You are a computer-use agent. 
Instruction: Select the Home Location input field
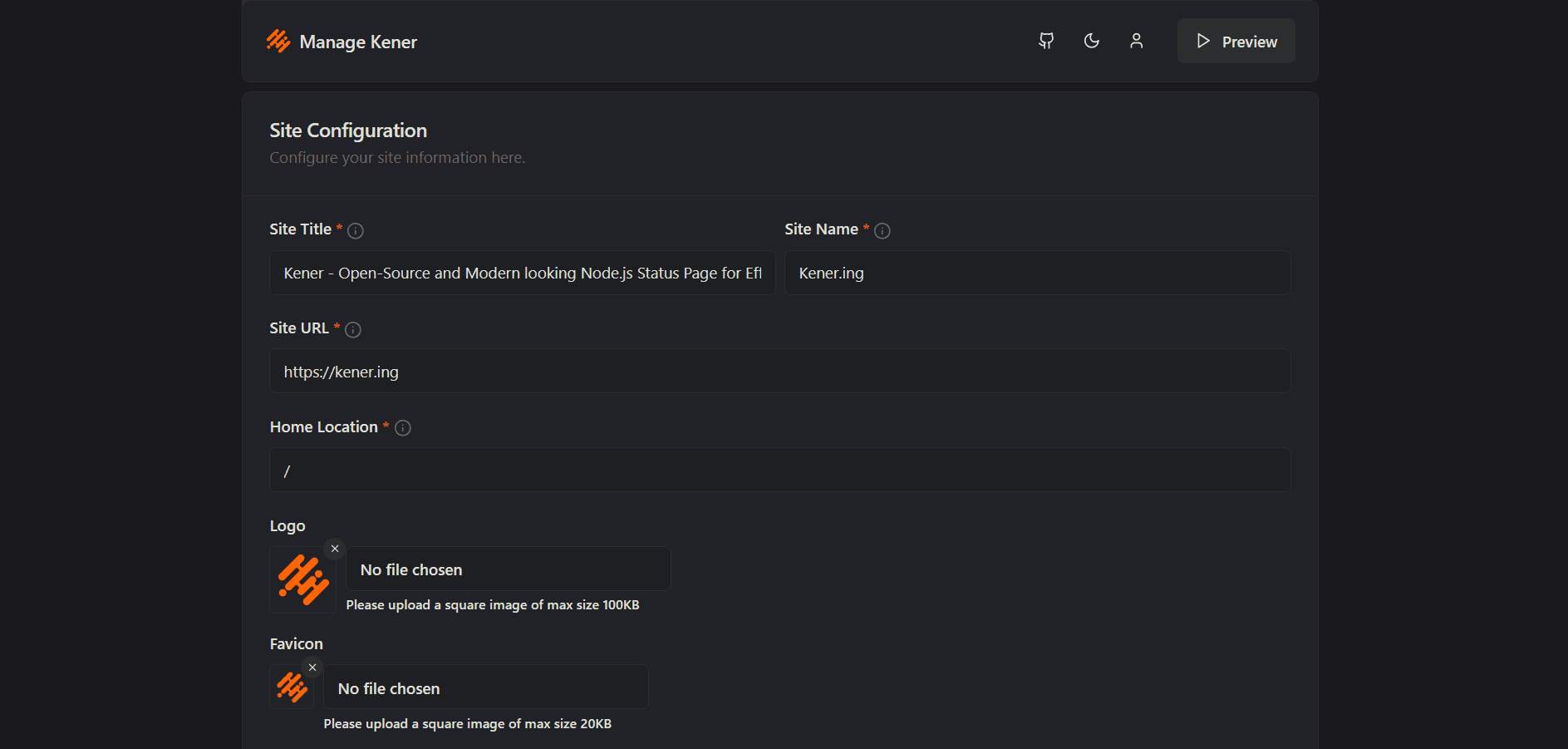tap(779, 470)
